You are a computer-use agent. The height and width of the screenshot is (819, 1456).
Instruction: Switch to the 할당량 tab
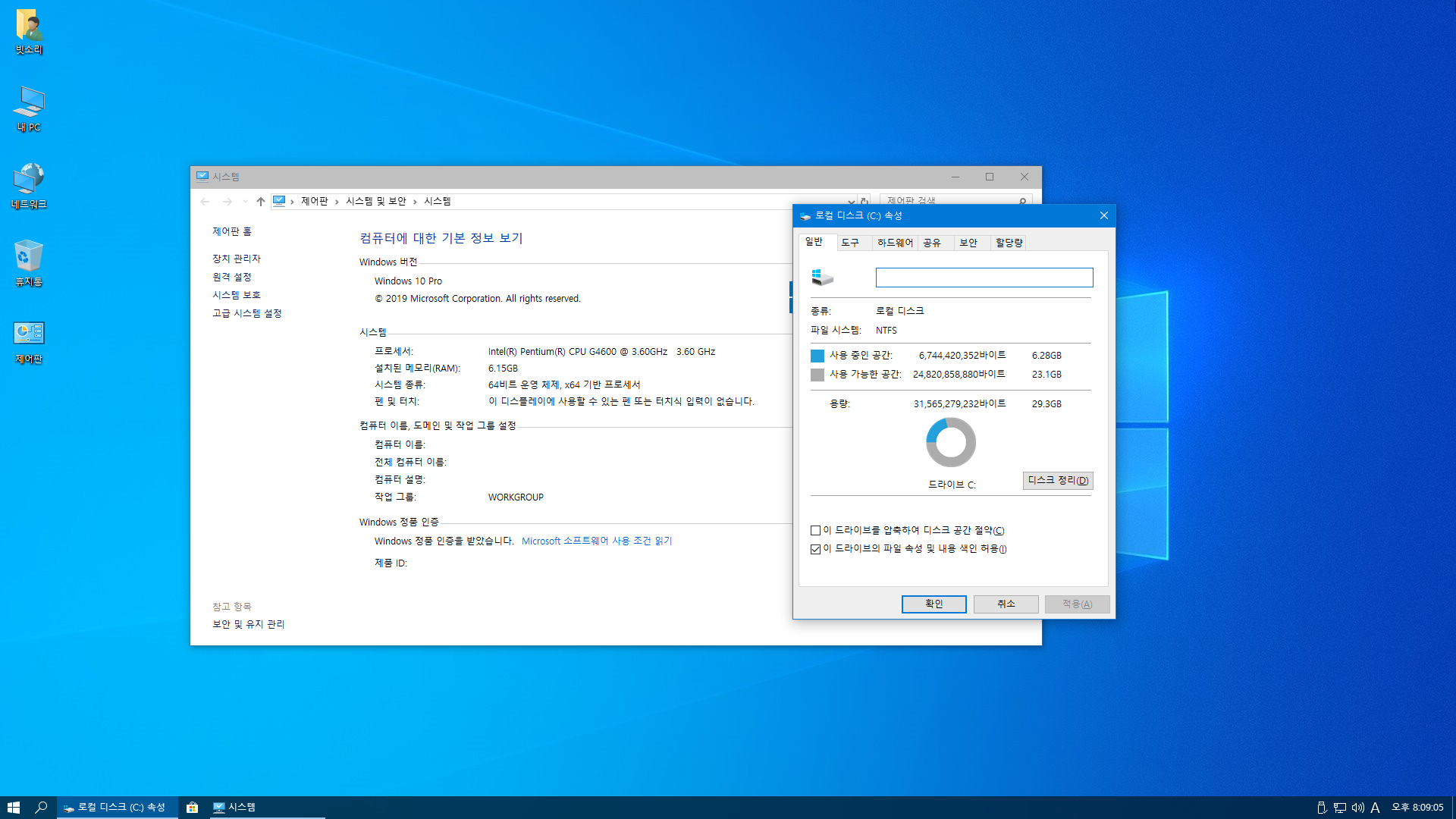point(1009,243)
